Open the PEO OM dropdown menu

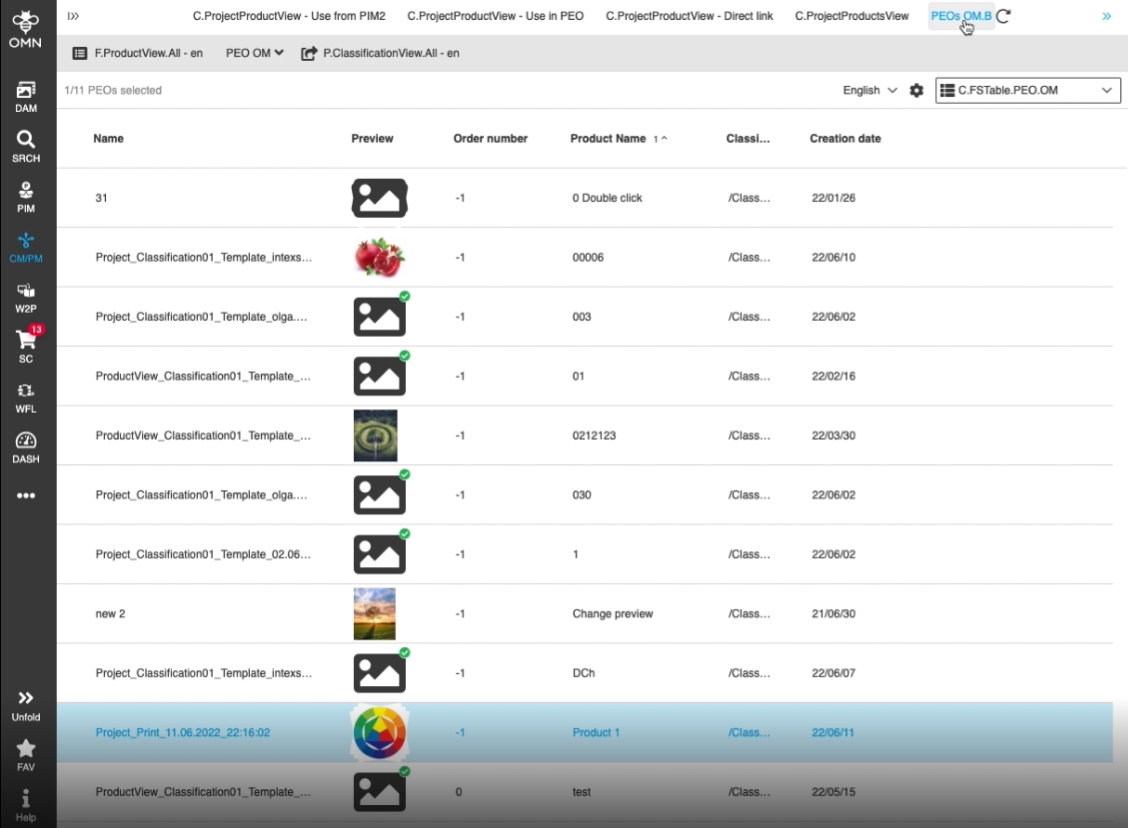coord(255,53)
